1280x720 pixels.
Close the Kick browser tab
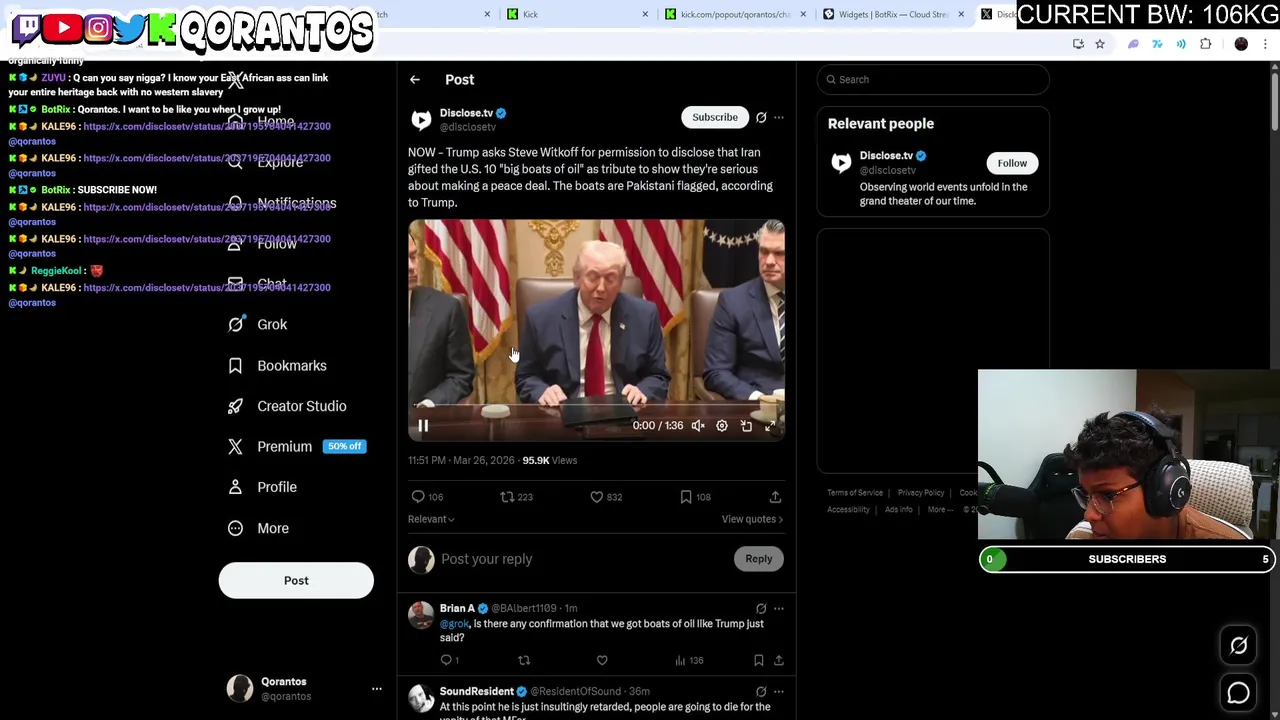click(x=645, y=14)
